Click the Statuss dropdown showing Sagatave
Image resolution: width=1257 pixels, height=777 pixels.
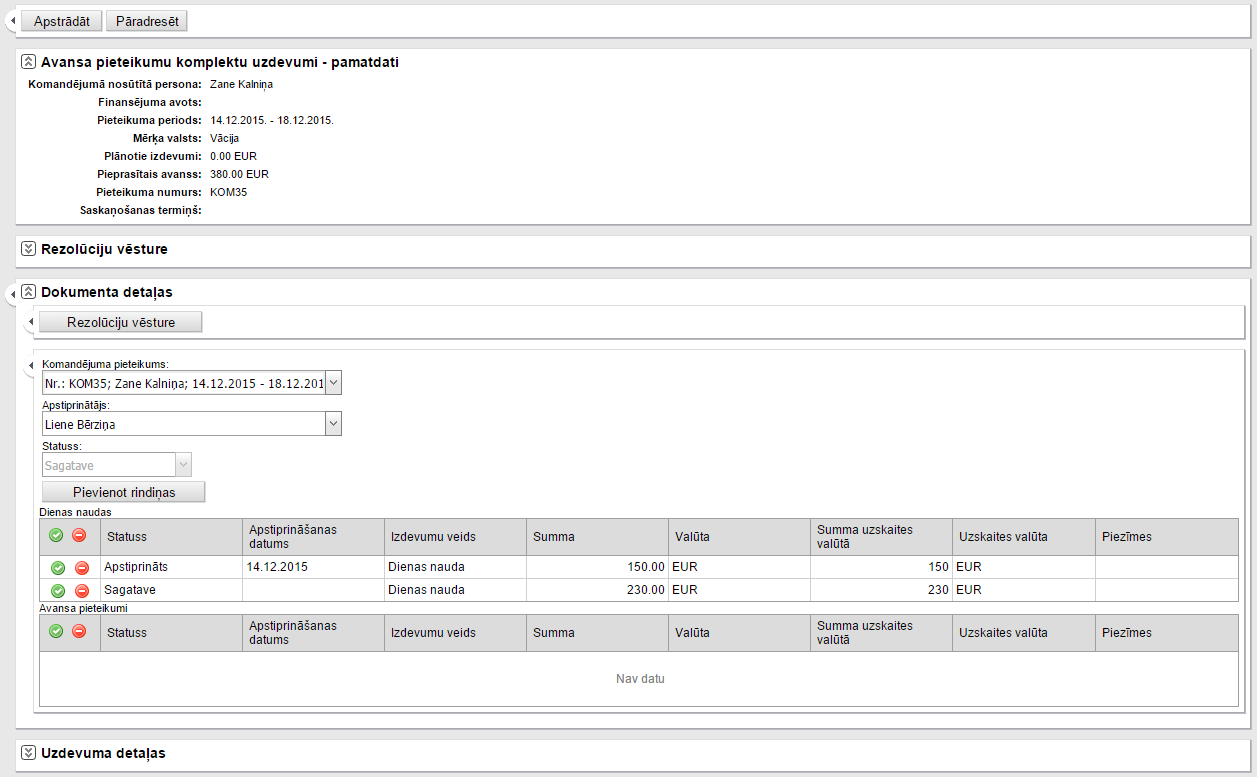click(x=117, y=465)
